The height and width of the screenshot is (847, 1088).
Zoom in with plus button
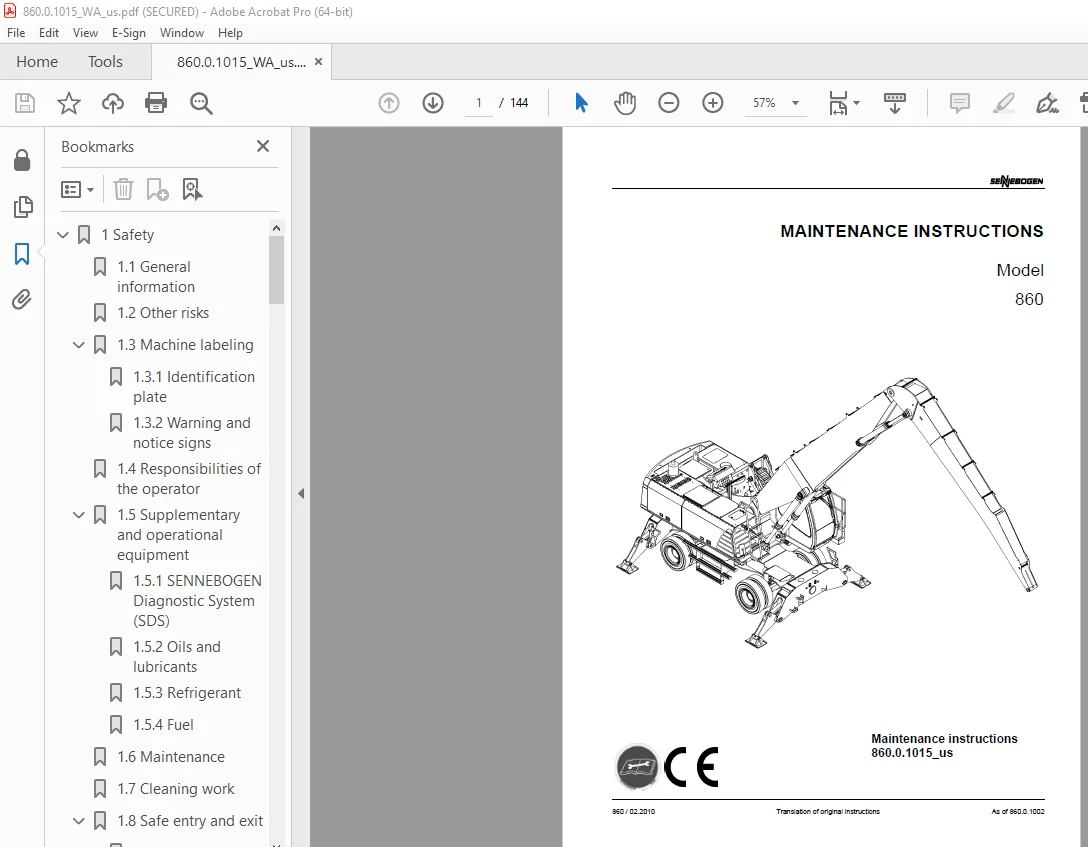pyautogui.click(x=713, y=103)
